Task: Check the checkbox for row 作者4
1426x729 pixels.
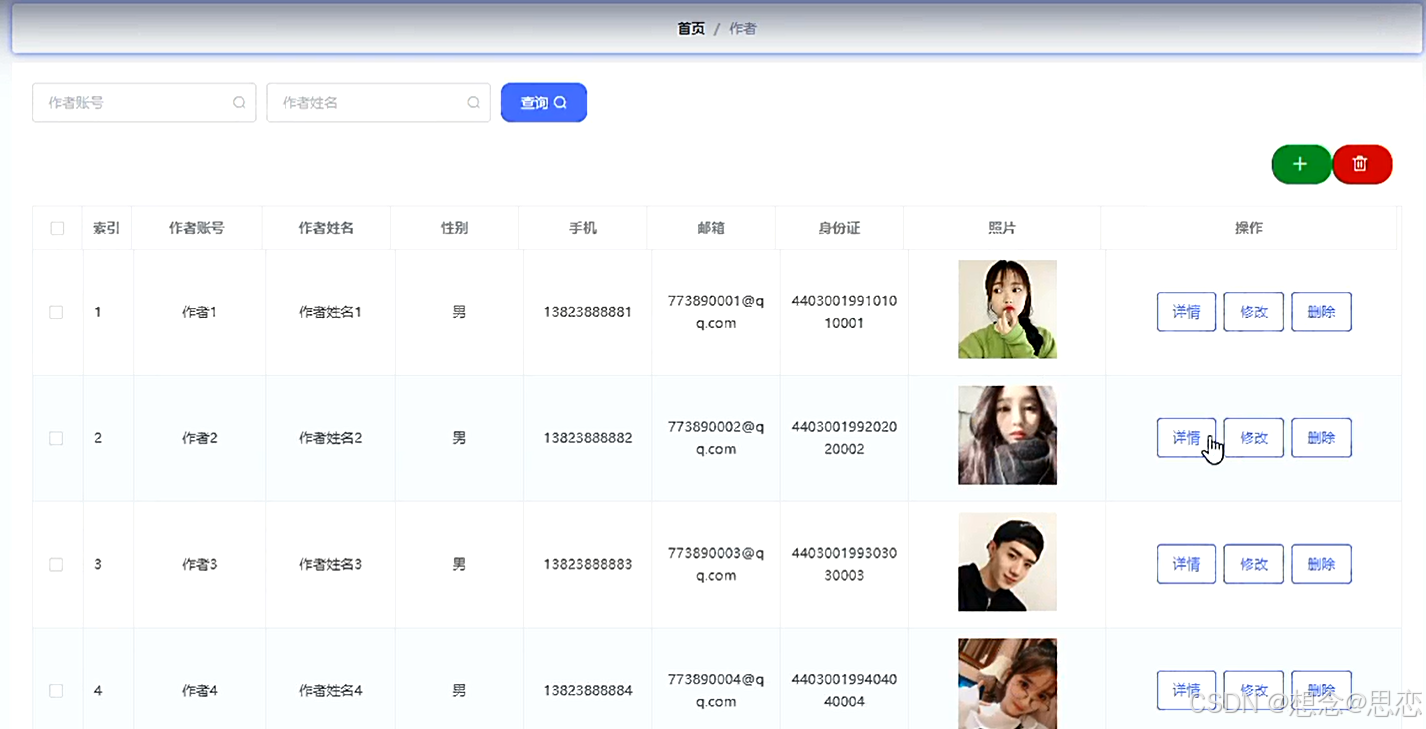Action: coord(56,690)
